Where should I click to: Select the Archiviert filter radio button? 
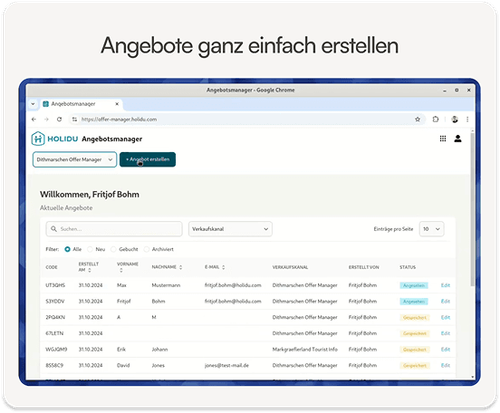[146, 249]
